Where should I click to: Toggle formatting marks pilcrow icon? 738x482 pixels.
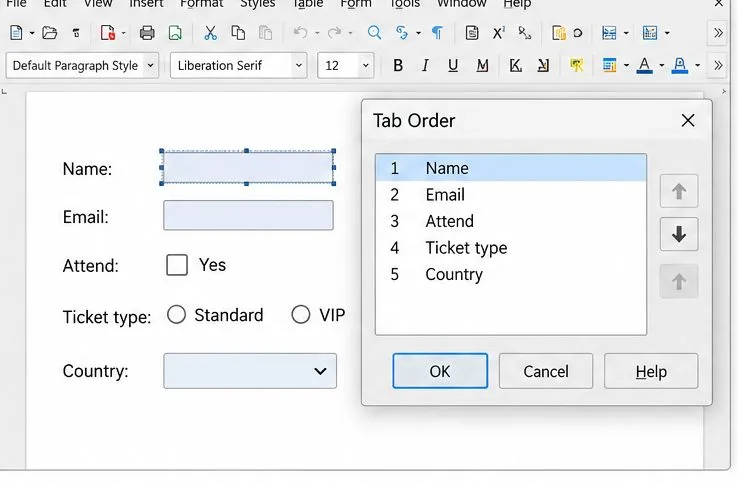(x=437, y=33)
